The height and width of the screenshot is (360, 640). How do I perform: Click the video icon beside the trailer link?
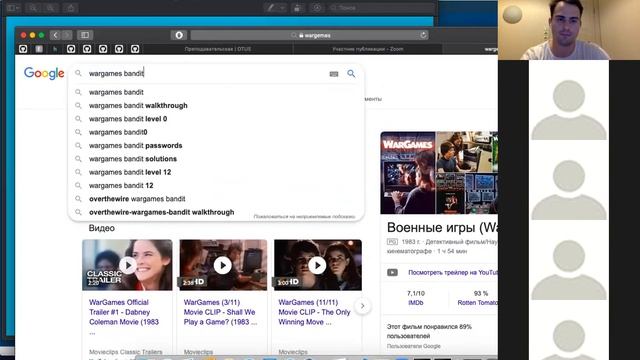392,272
